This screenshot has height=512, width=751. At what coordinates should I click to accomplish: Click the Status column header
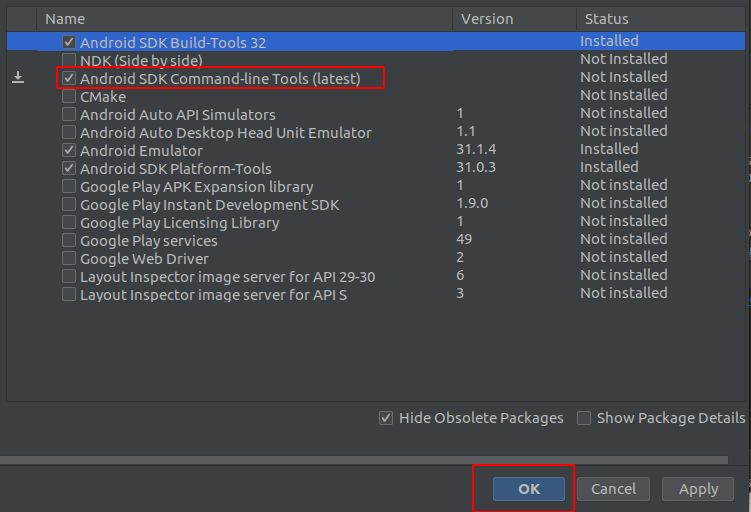tap(660, 19)
